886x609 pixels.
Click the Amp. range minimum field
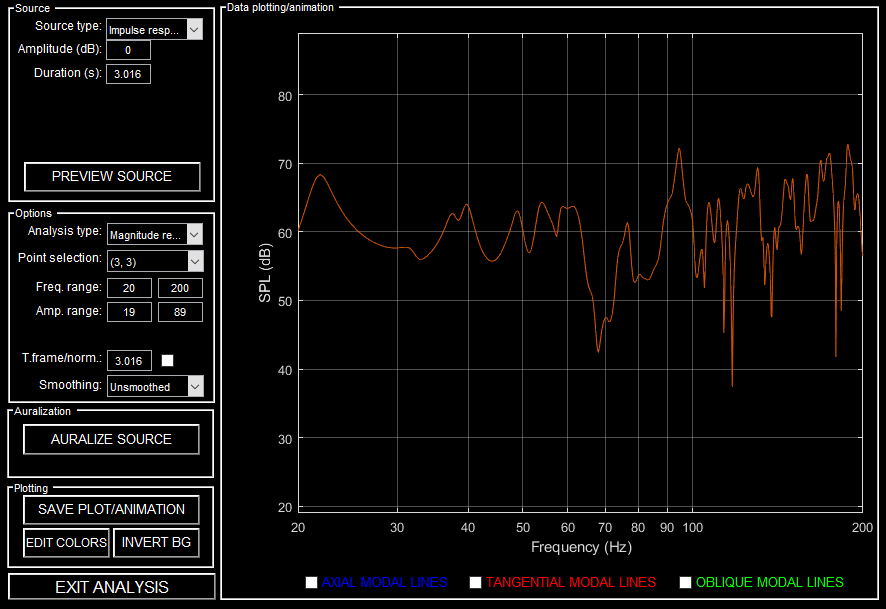click(x=129, y=312)
